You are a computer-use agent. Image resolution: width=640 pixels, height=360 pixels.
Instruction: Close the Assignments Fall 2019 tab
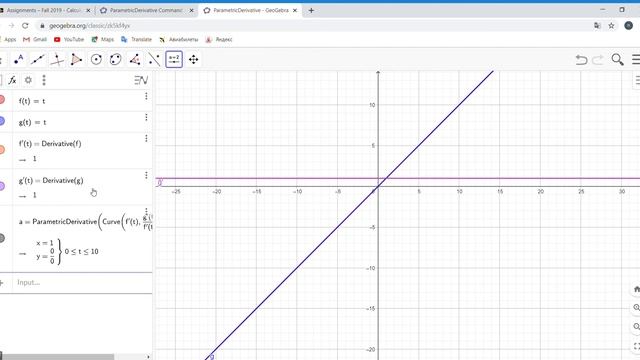pyautogui.click(x=88, y=11)
